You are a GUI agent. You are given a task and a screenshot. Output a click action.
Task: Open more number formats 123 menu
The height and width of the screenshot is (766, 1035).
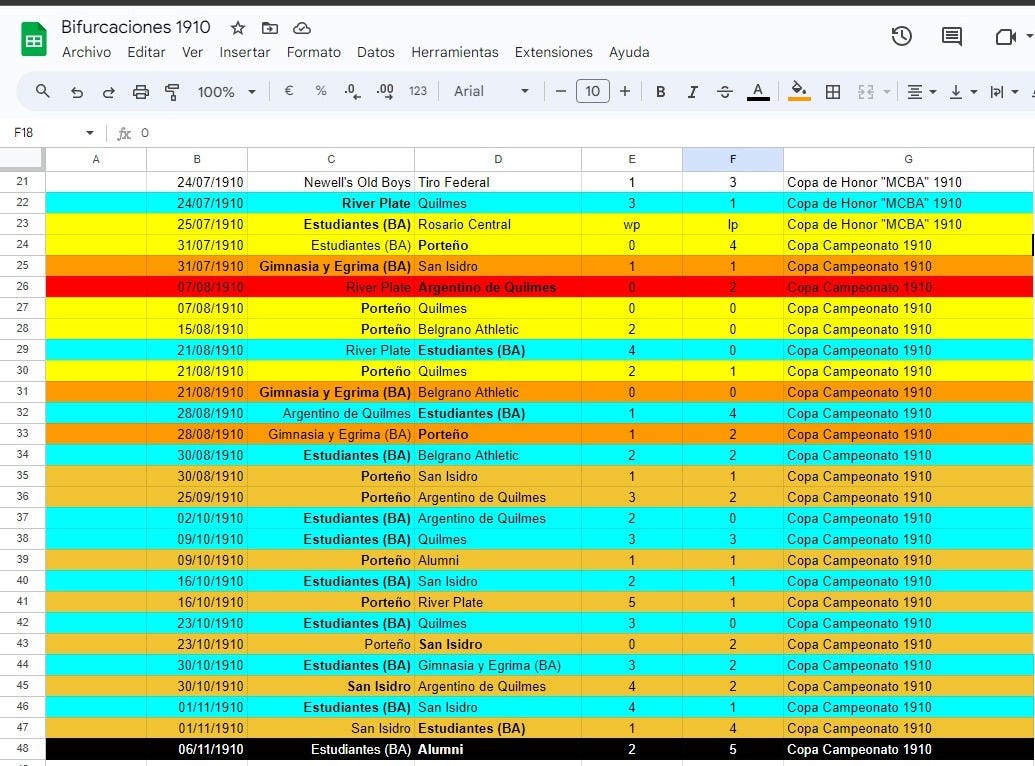pyautogui.click(x=418, y=91)
